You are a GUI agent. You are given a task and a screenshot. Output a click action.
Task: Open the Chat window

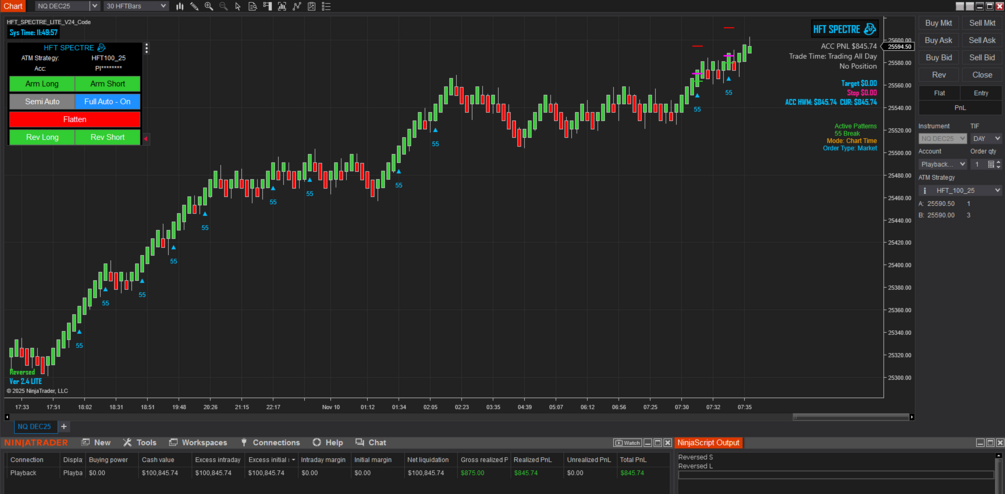click(x=370, y=443)
